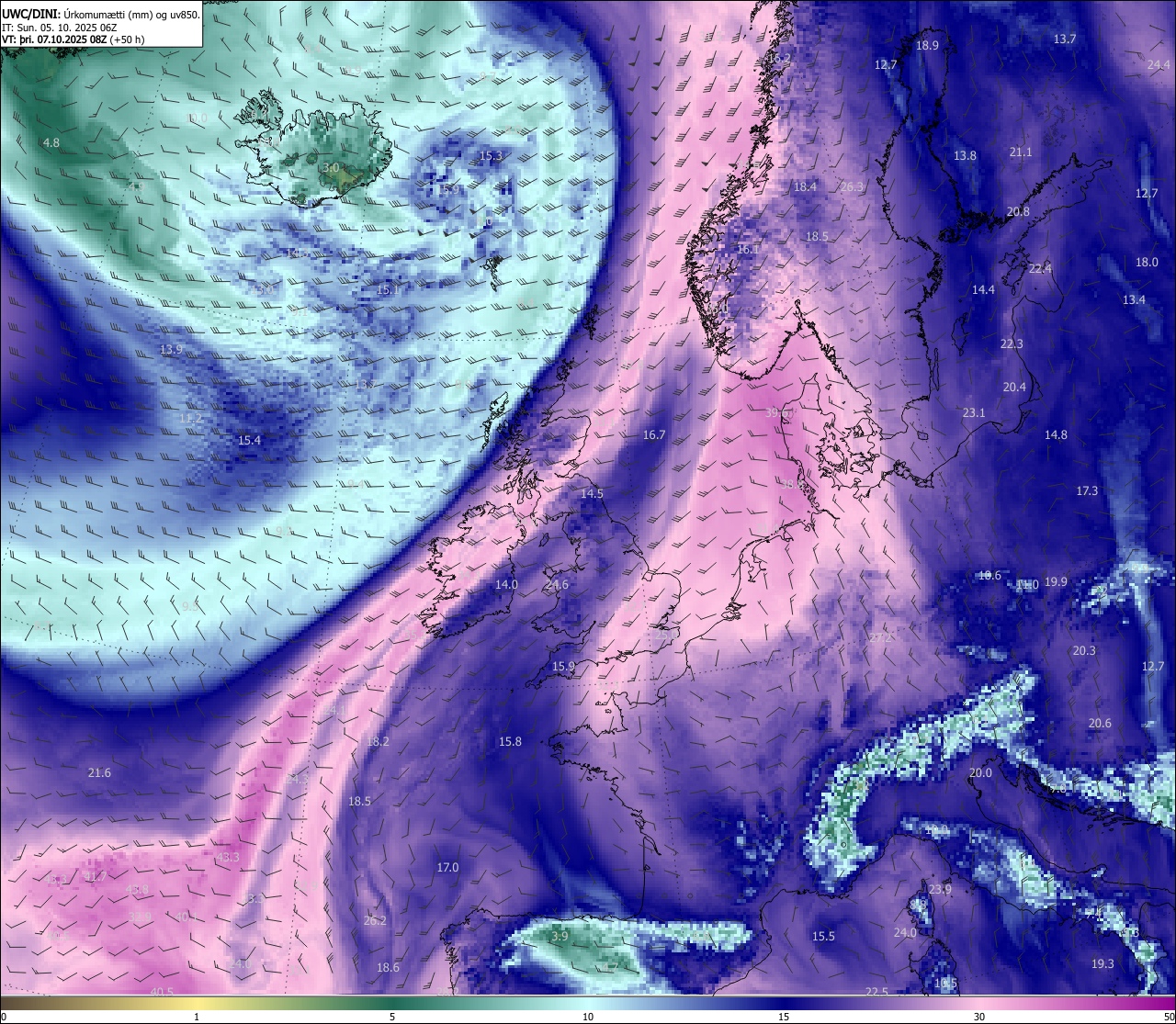Click the 14.8 value over Belarus
The width and height of the screenshot is (1176, 1024).
click(x=1056, y=435)
